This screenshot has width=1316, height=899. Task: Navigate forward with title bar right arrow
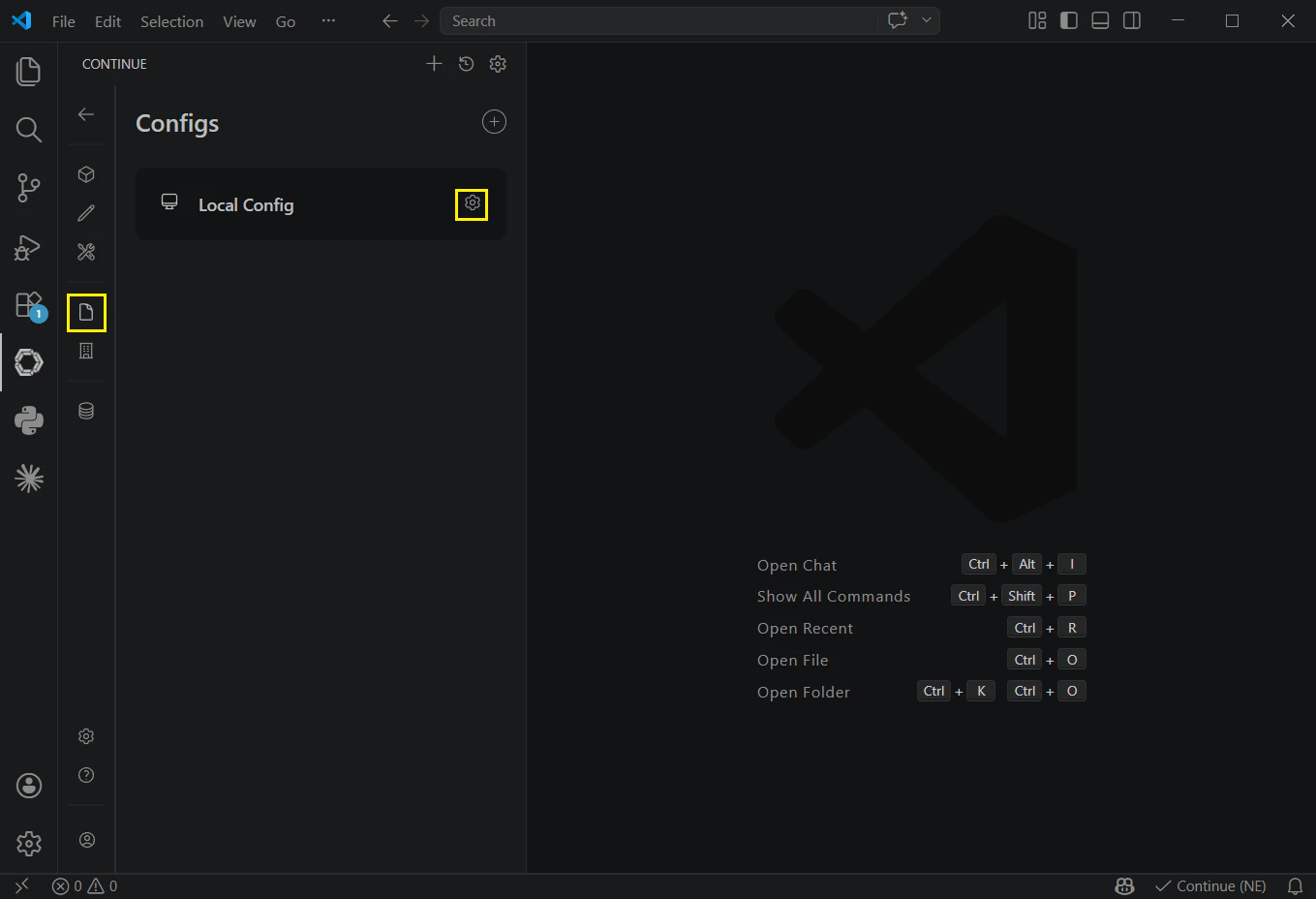click(x=421, y=21)
